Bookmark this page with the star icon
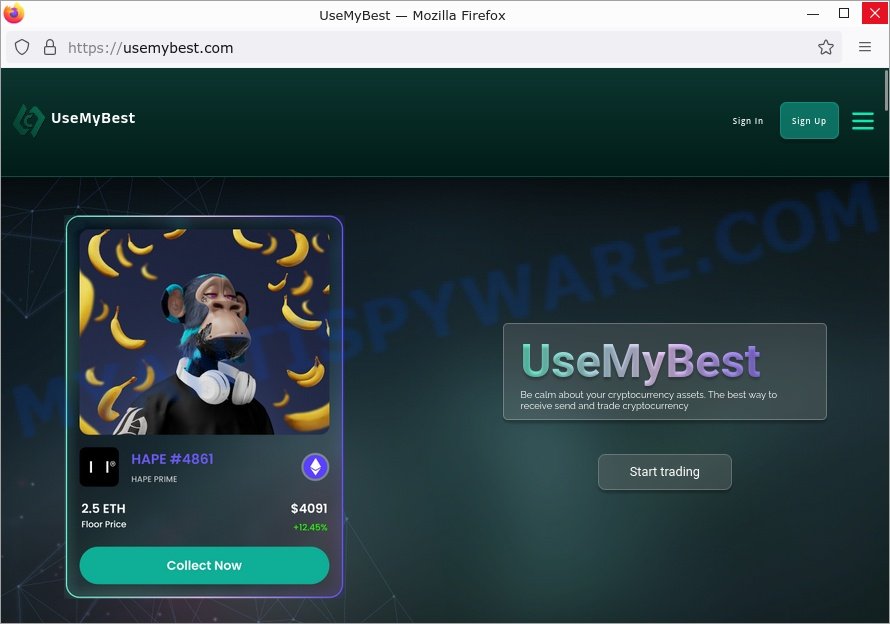This screenshot has width=890, height=624. (x=825, y=47)
